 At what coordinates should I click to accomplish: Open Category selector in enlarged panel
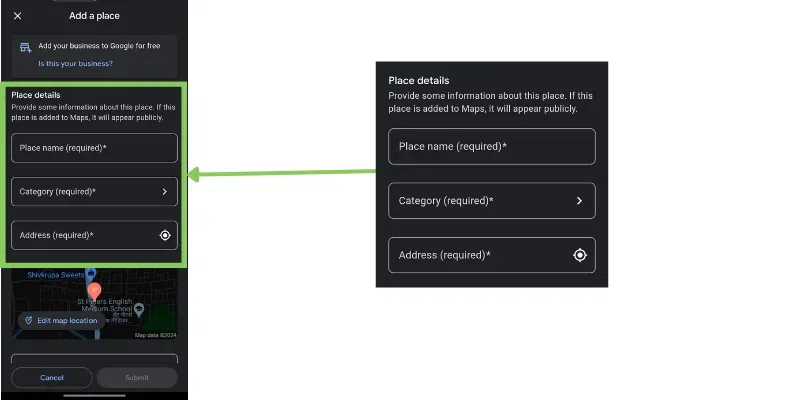480,201
